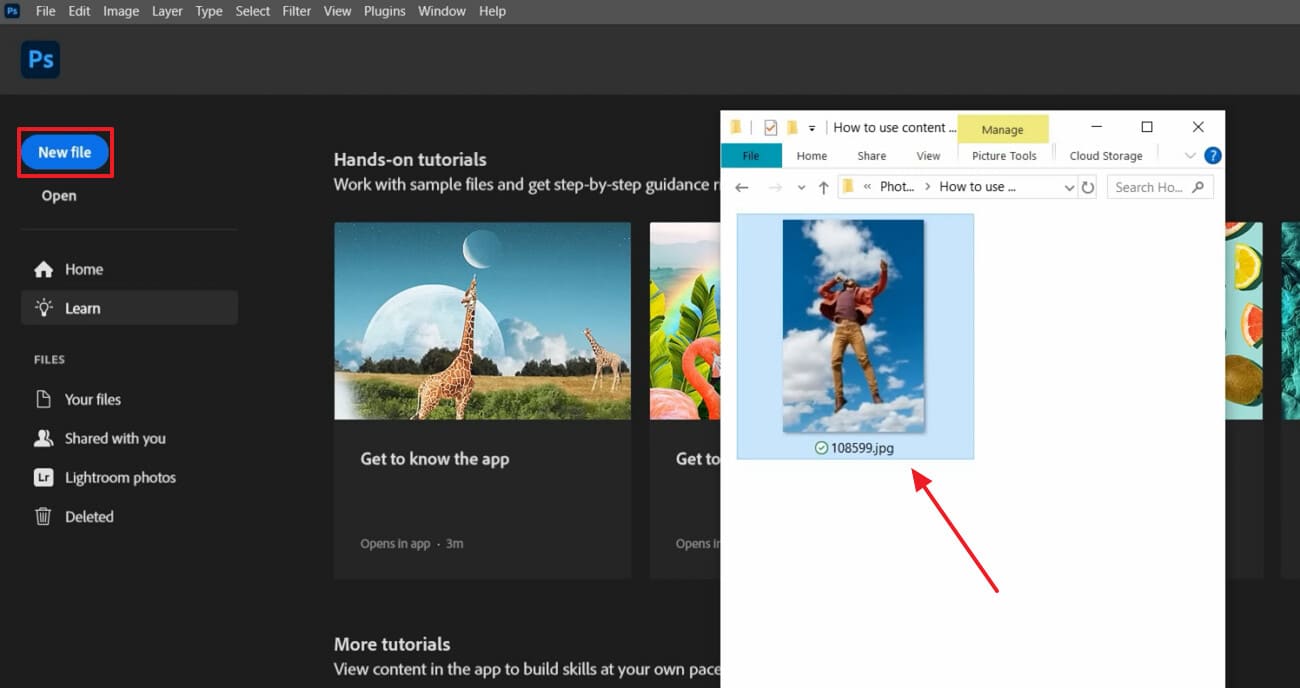Open the Home section in Photoshop sidebar
This screenshot has width=1300, height=688.
[x=84, y=268]
